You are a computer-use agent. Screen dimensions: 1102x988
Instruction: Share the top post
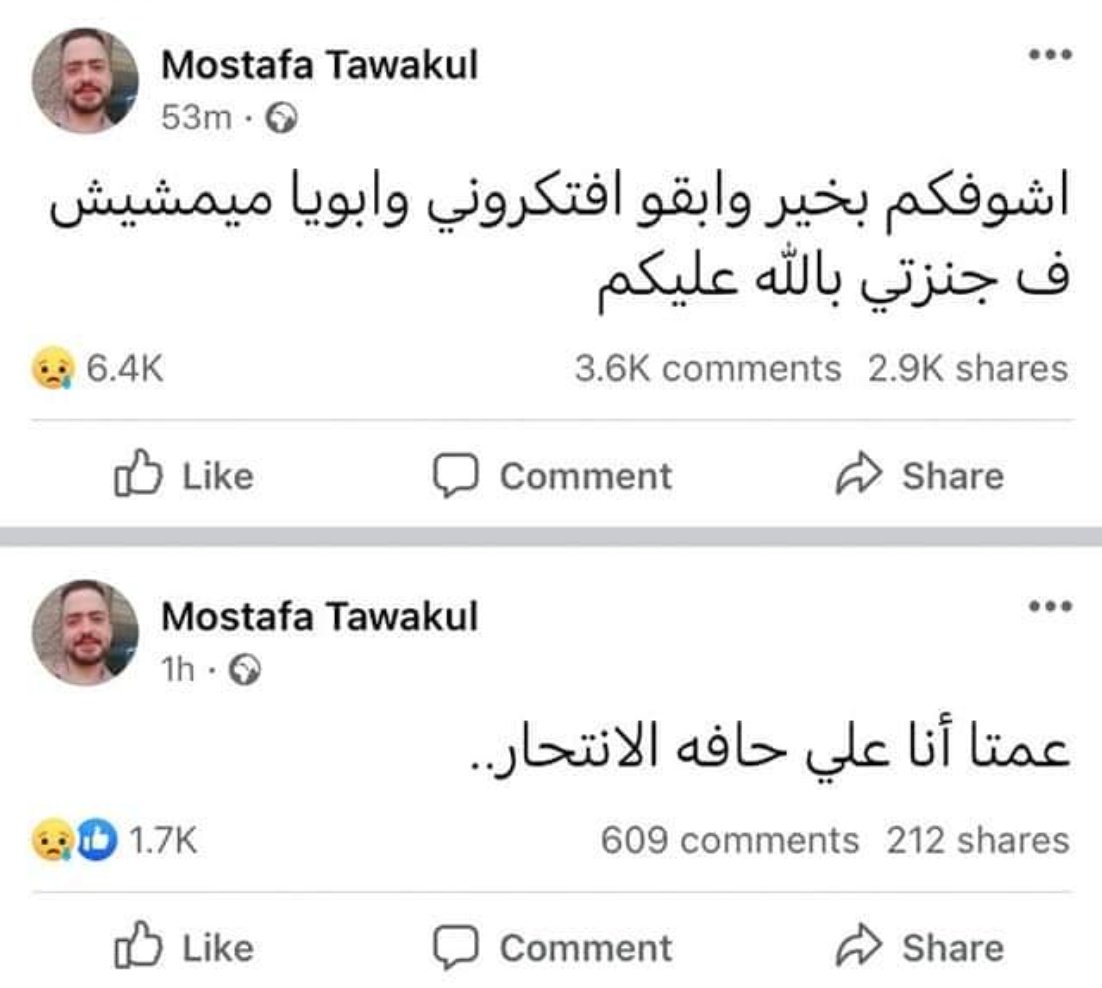pyautogui.click(x=918, y=476)
